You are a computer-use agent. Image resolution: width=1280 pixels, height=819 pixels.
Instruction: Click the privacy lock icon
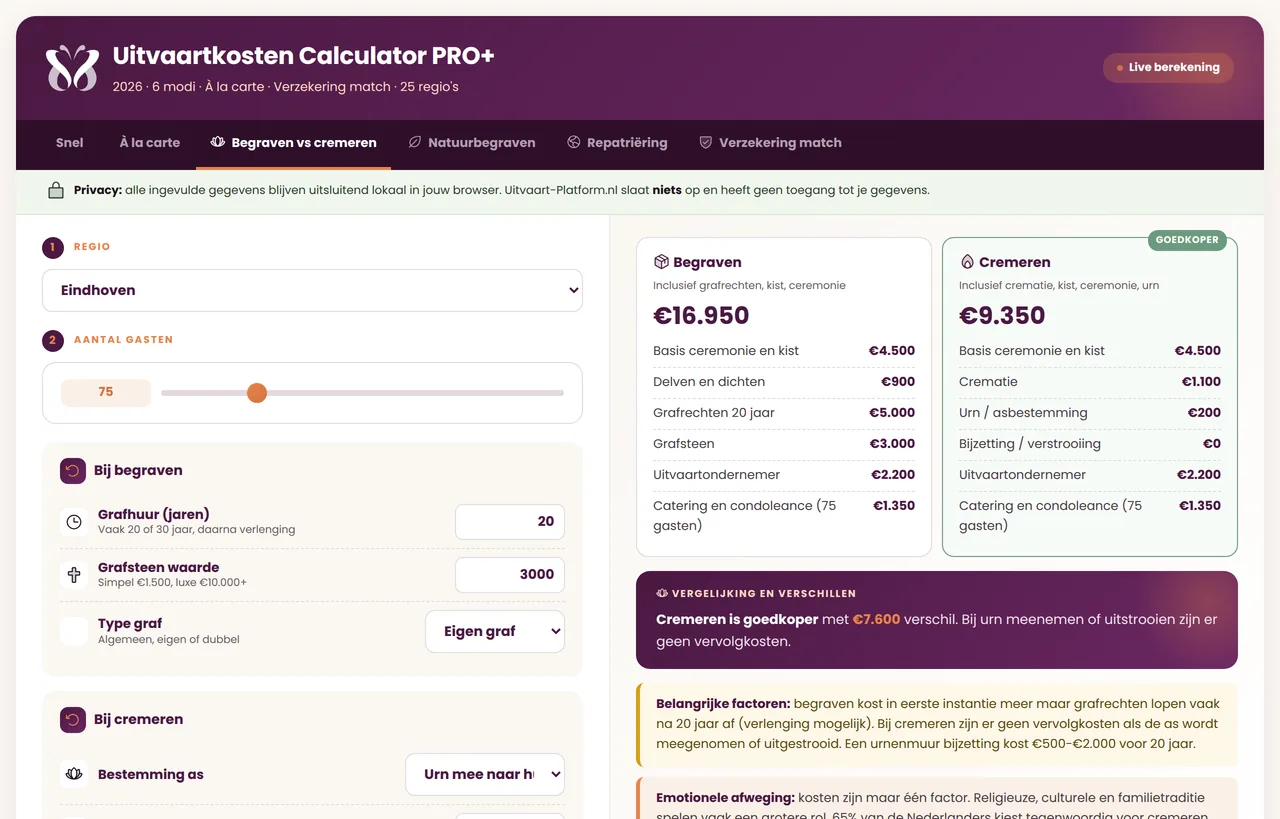pos(56,190)
